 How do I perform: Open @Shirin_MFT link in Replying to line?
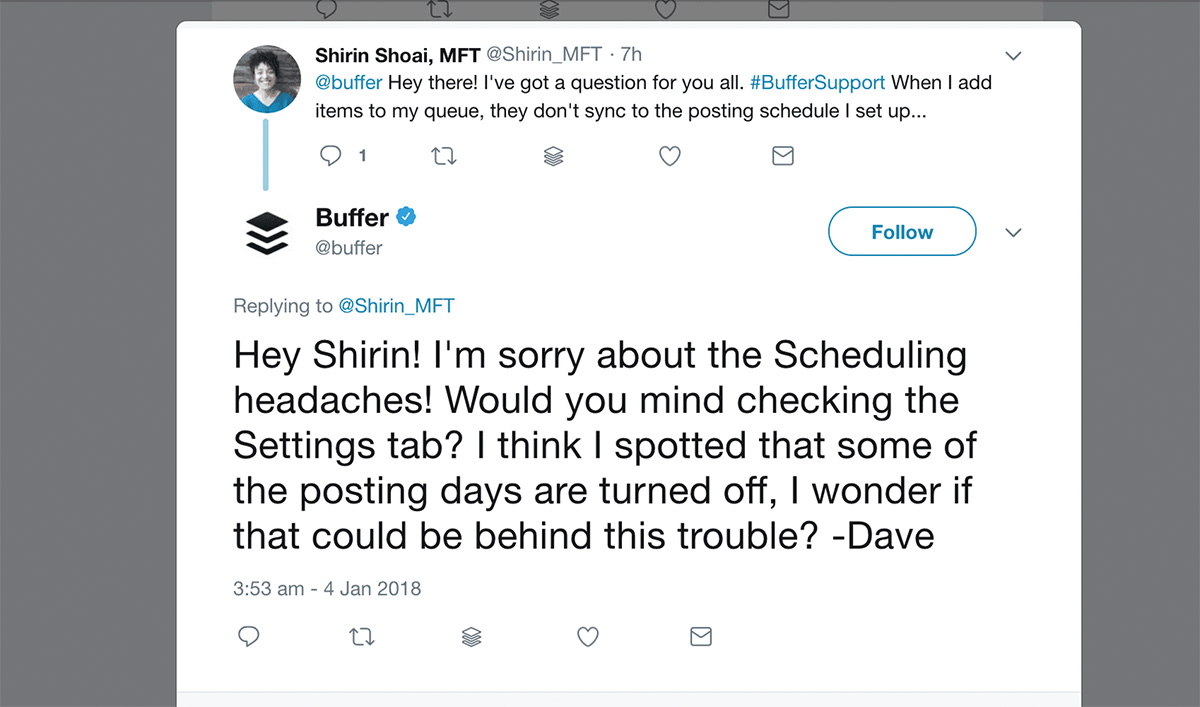[396, 306]
